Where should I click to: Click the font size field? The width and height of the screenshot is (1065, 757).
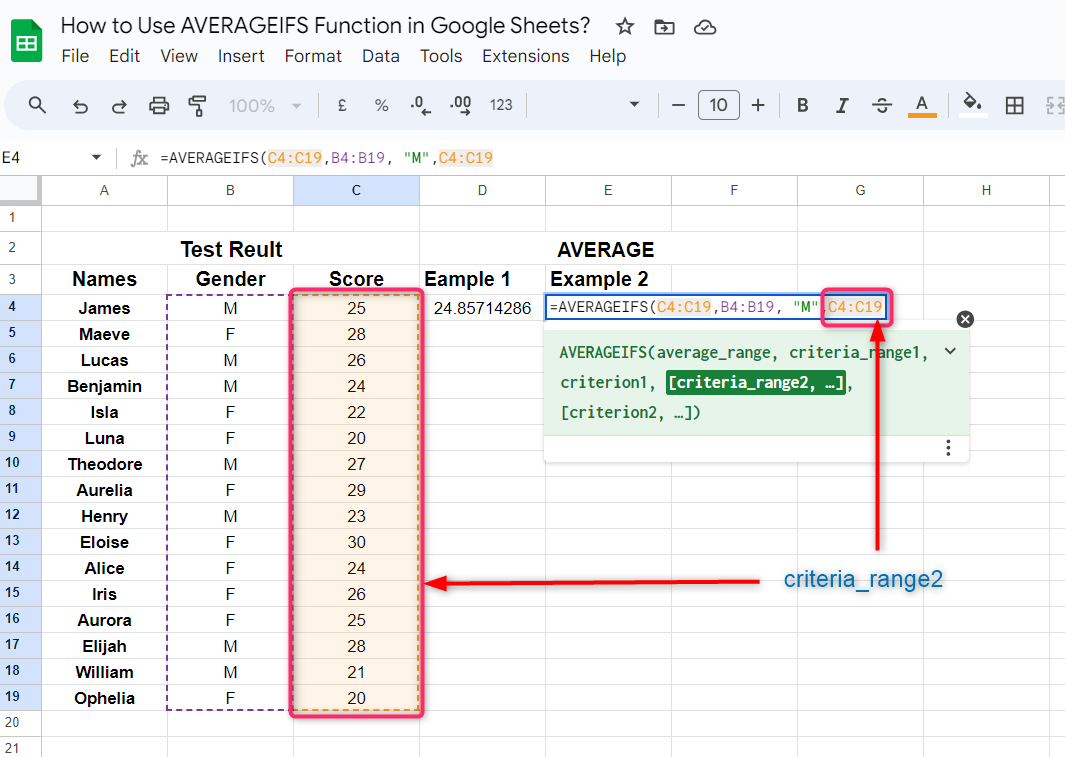(718, 105)
